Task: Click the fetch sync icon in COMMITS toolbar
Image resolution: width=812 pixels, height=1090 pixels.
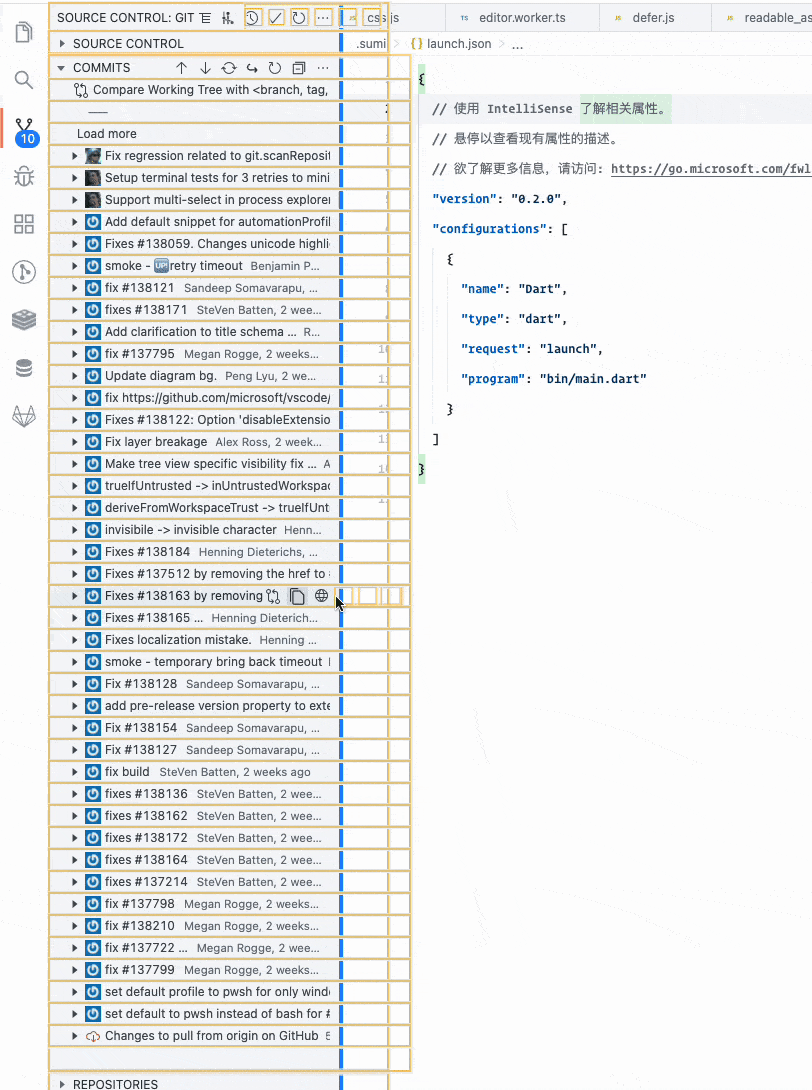Action: pyautogui.click(x=229, y=68)
